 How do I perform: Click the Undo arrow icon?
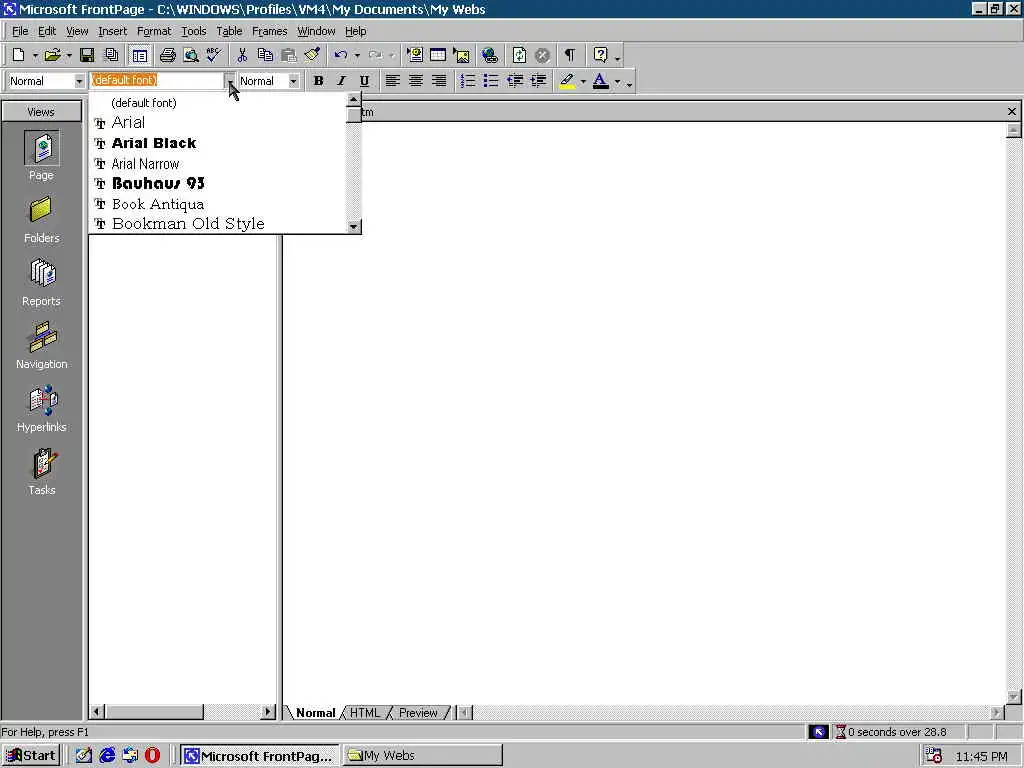tap(340, 56)
